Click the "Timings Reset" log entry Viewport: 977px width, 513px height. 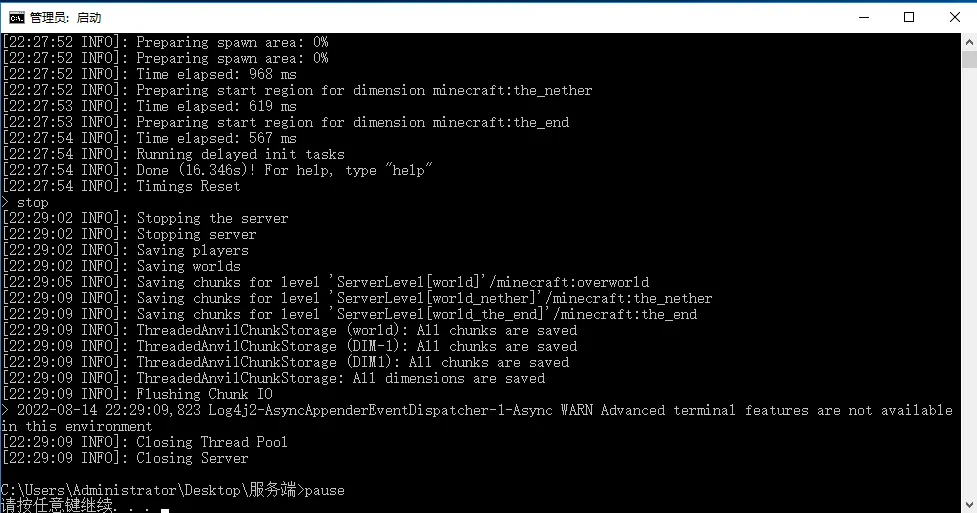point(188,187)
